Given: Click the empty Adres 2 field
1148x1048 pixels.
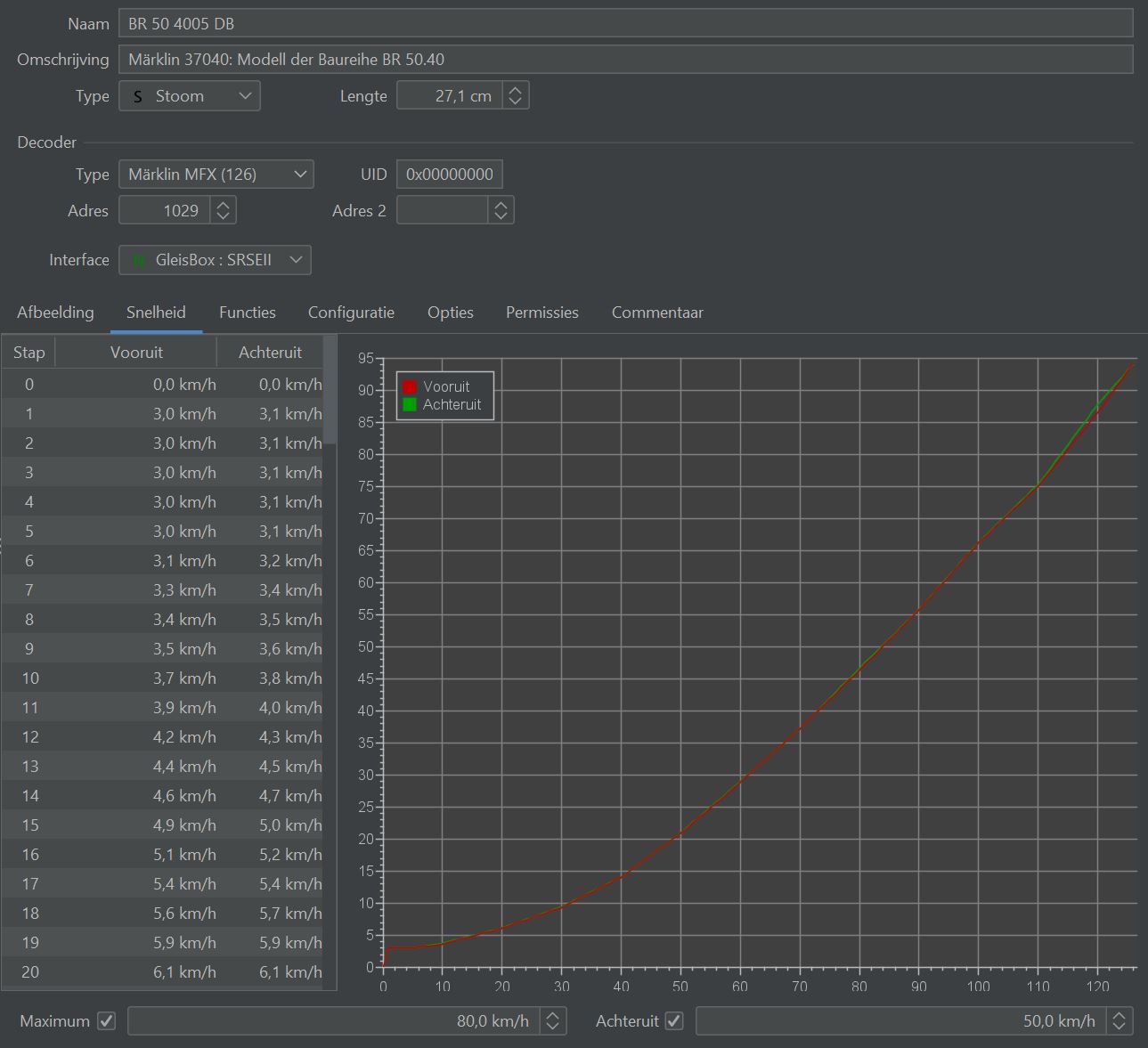Looking at the screenshot, I should [x=443, y=210].
